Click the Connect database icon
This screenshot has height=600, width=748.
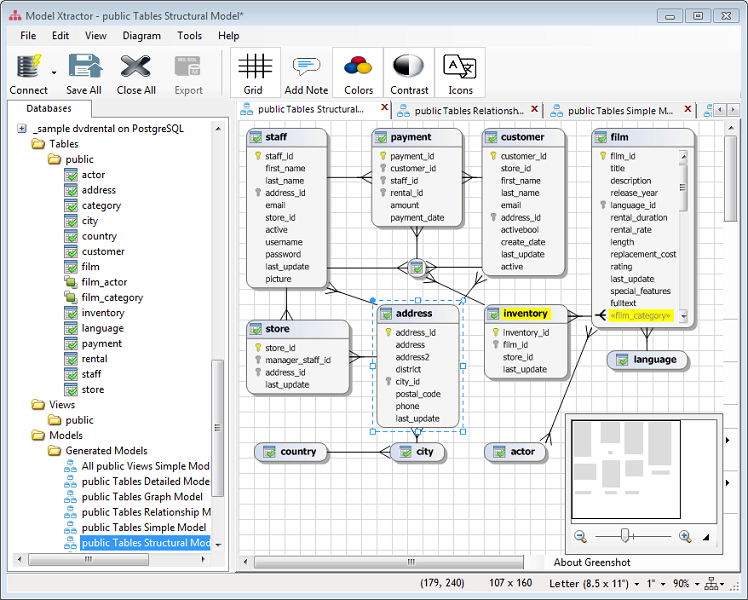click(28, 68)
